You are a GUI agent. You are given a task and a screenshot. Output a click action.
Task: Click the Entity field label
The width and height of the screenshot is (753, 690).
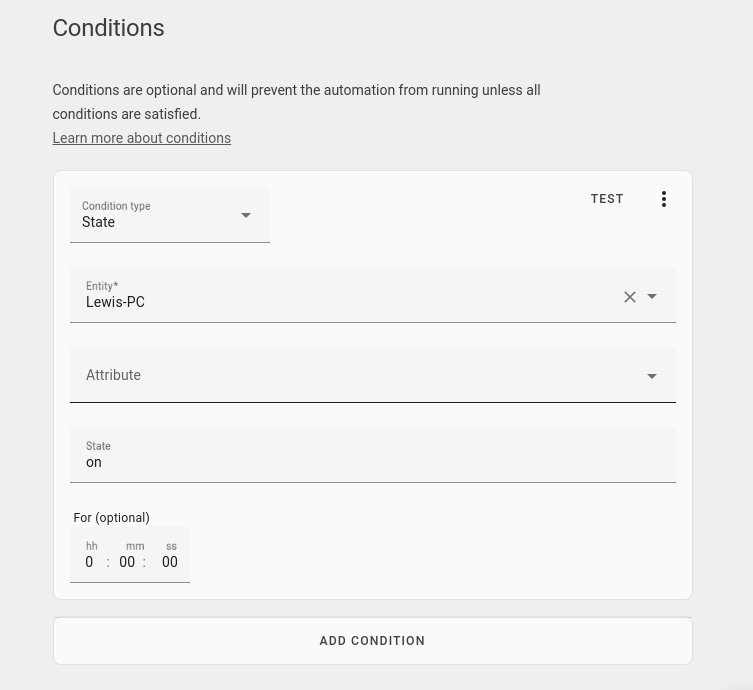[x=102, y=286]
